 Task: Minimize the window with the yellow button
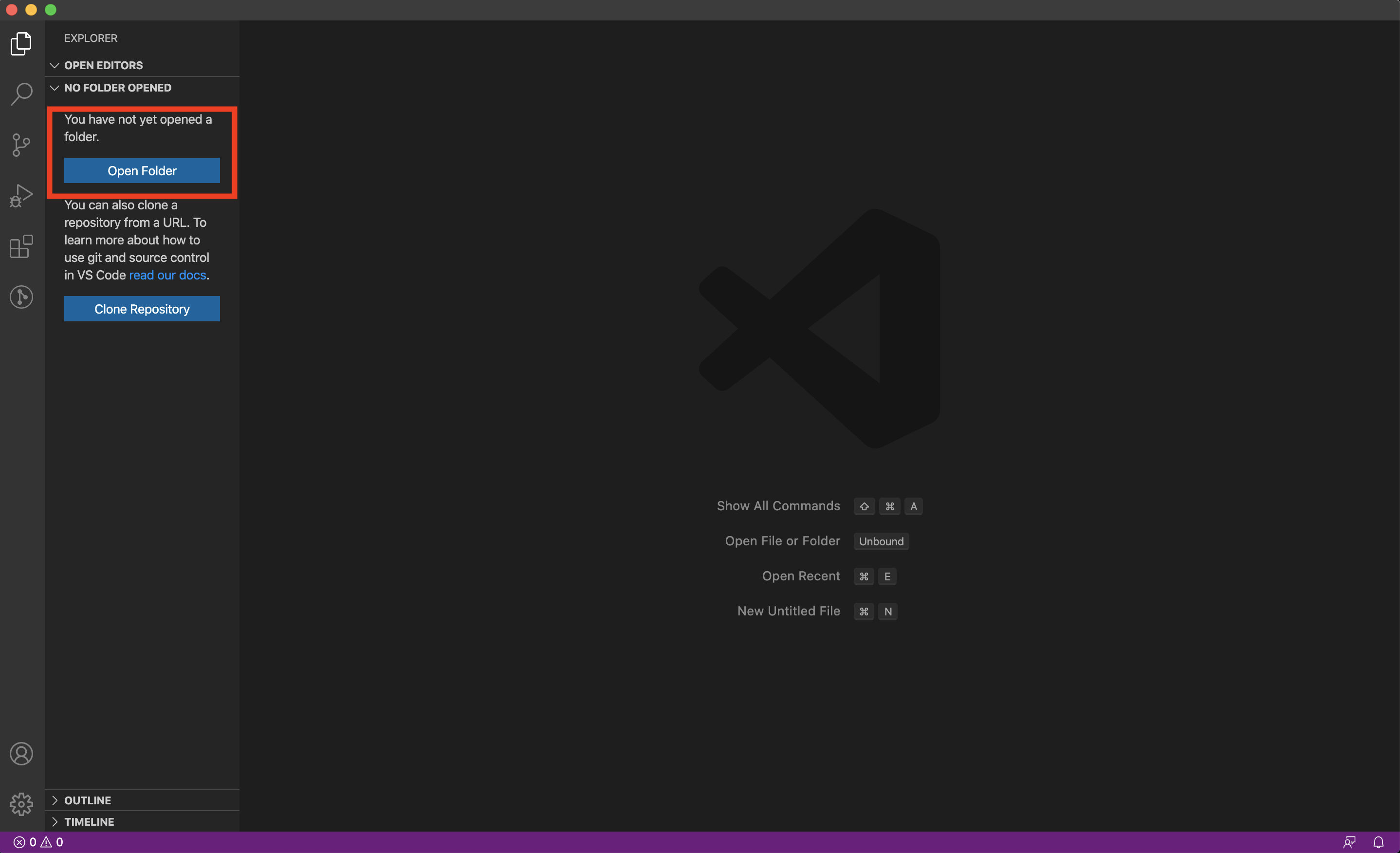point(31,10)
